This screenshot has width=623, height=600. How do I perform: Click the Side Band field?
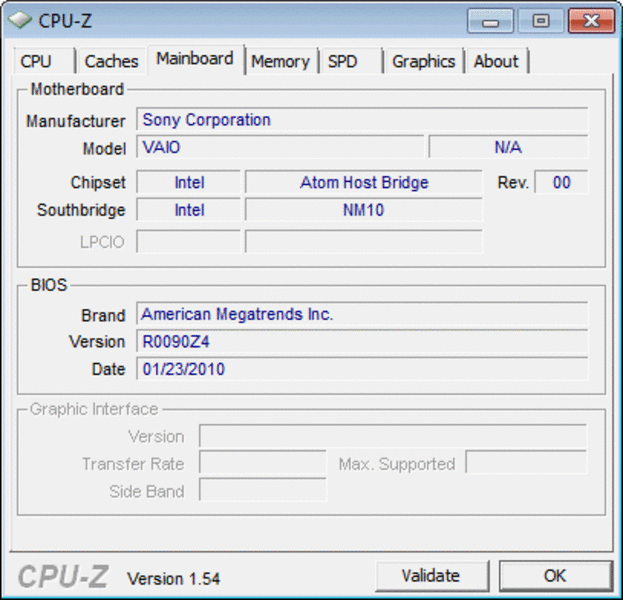263,490
